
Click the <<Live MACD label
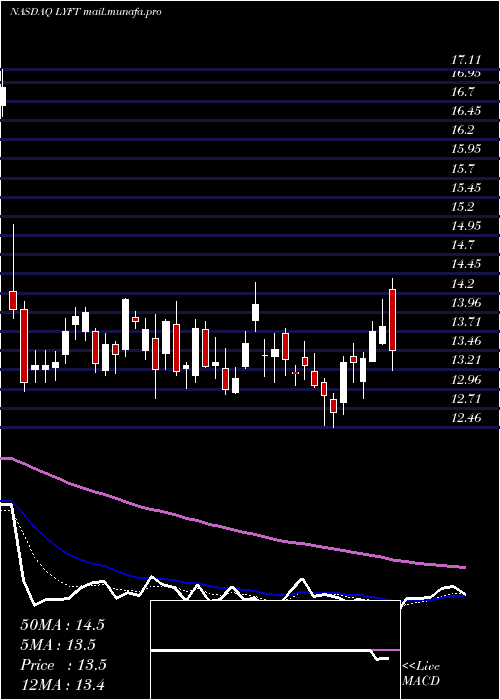(421, 673)
